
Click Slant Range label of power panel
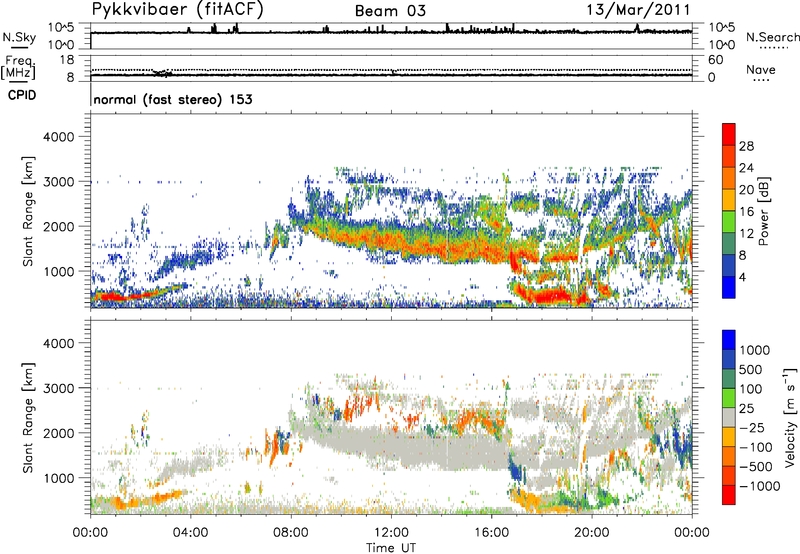(x=28, y=211)
